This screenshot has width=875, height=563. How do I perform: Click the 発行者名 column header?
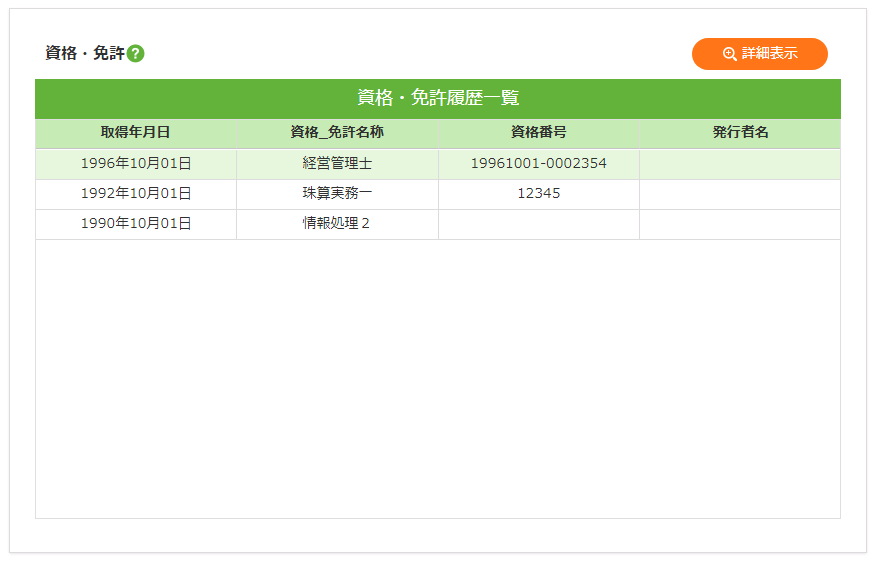(x=740, y=133)
